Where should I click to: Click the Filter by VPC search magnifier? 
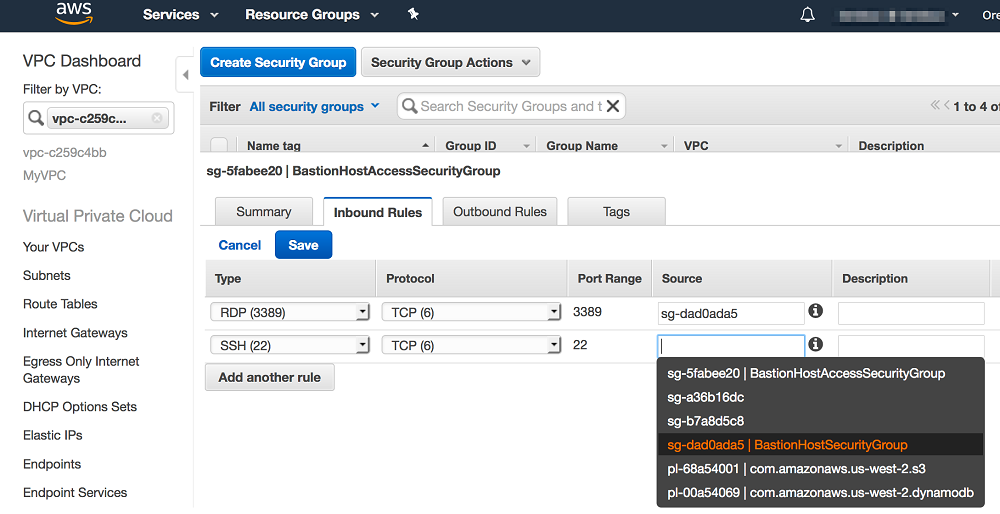coord(36,118)
